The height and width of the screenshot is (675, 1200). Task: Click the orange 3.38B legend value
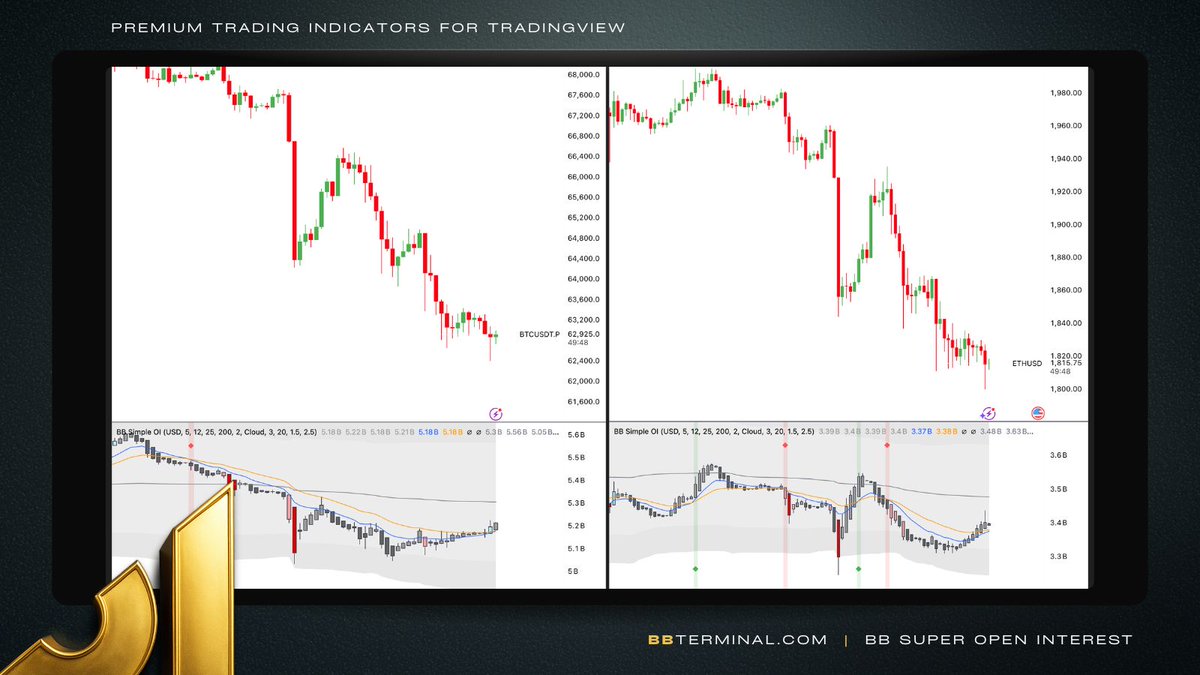click(946, 432)
